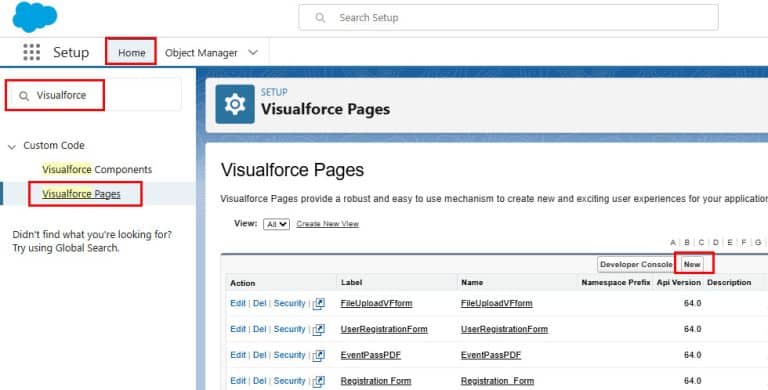
Task: Click the Developer Console button
Action: [635, 264]
